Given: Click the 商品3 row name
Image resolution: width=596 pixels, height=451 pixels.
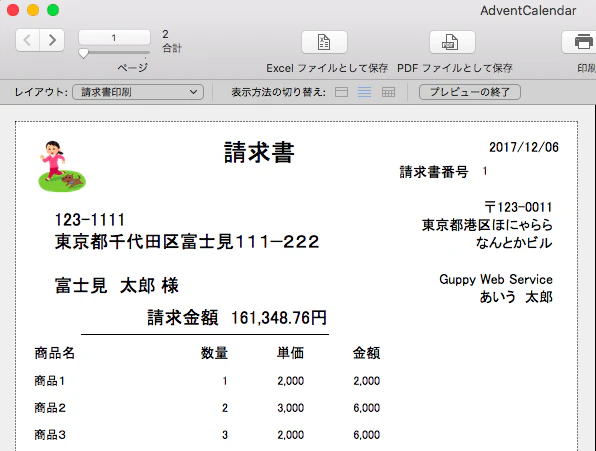Looking at the screenshot, I should tap(50, 435).
